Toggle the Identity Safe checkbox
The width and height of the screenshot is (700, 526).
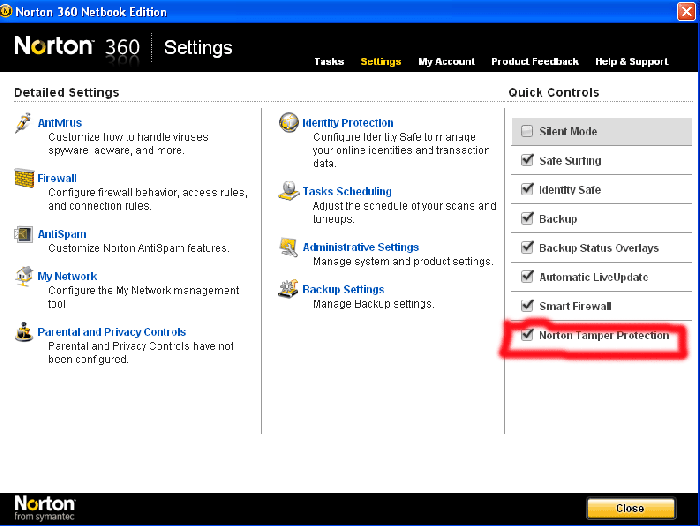[527, 189]
